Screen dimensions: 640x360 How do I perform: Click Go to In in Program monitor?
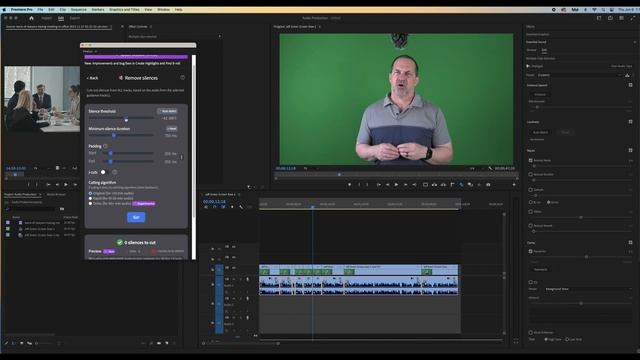(378, 185)
